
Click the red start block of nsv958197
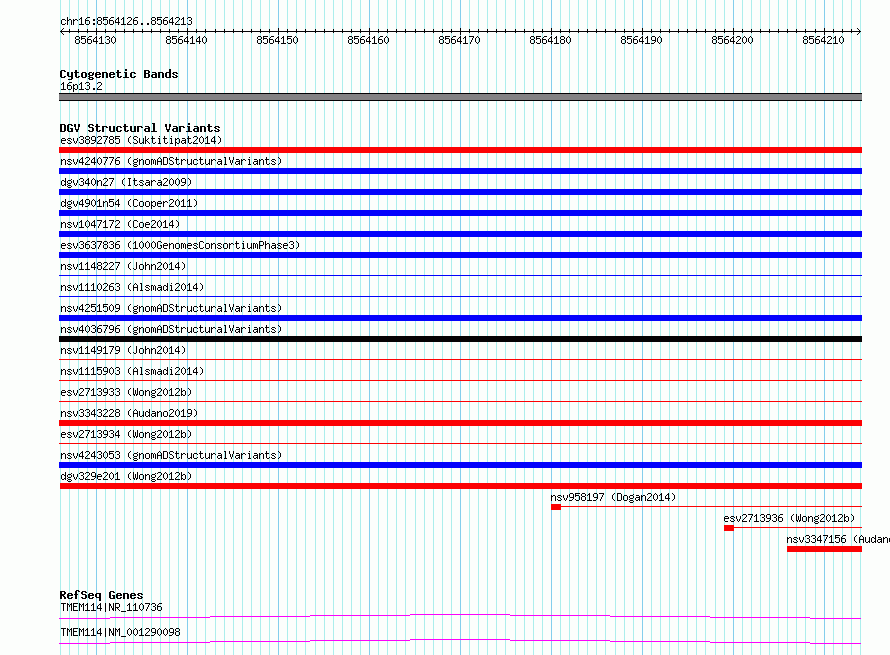point(556,507)
